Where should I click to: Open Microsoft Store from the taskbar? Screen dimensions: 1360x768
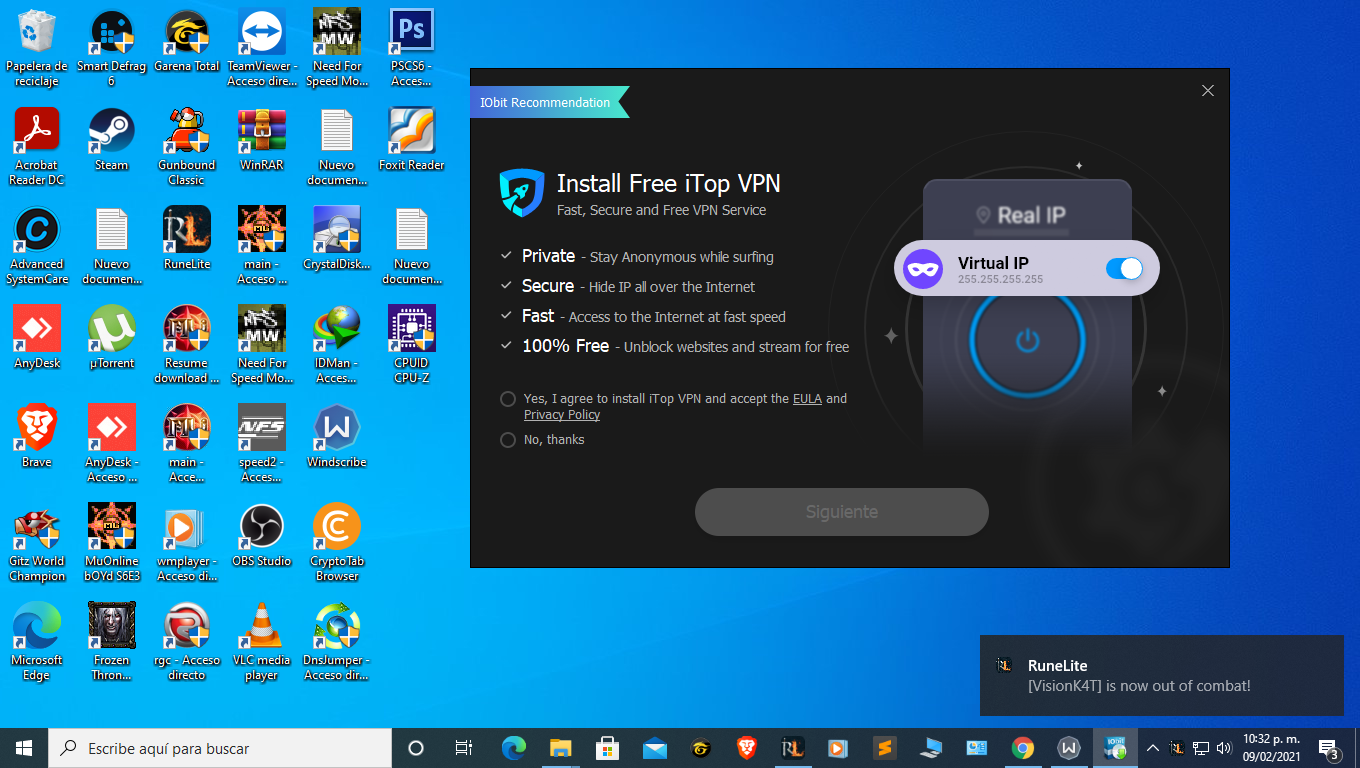tap(607, 748)
